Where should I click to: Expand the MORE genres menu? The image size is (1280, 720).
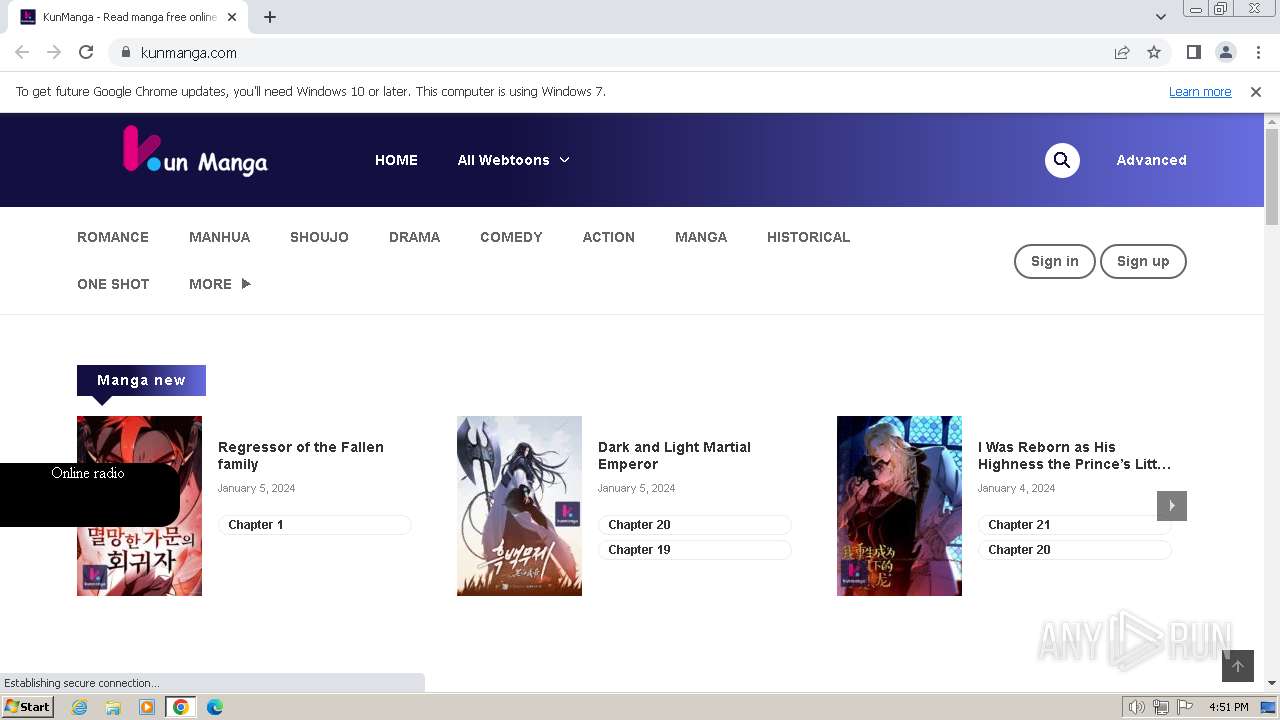(220, 284)
